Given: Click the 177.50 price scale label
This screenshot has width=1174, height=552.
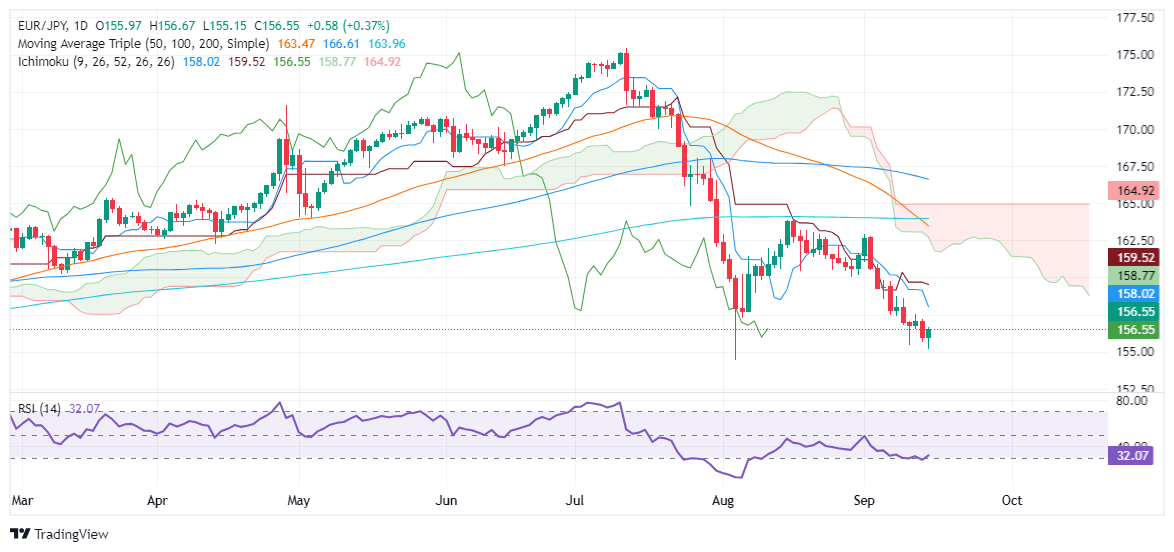Looking at the screenshot, I should click(1138, 17).
